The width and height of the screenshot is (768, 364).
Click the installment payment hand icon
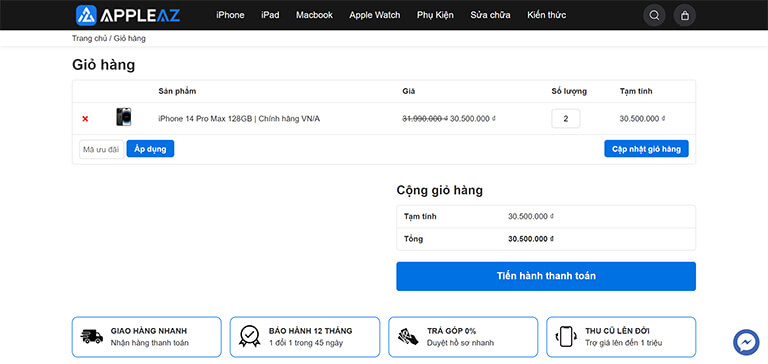[x=408, y=337]
